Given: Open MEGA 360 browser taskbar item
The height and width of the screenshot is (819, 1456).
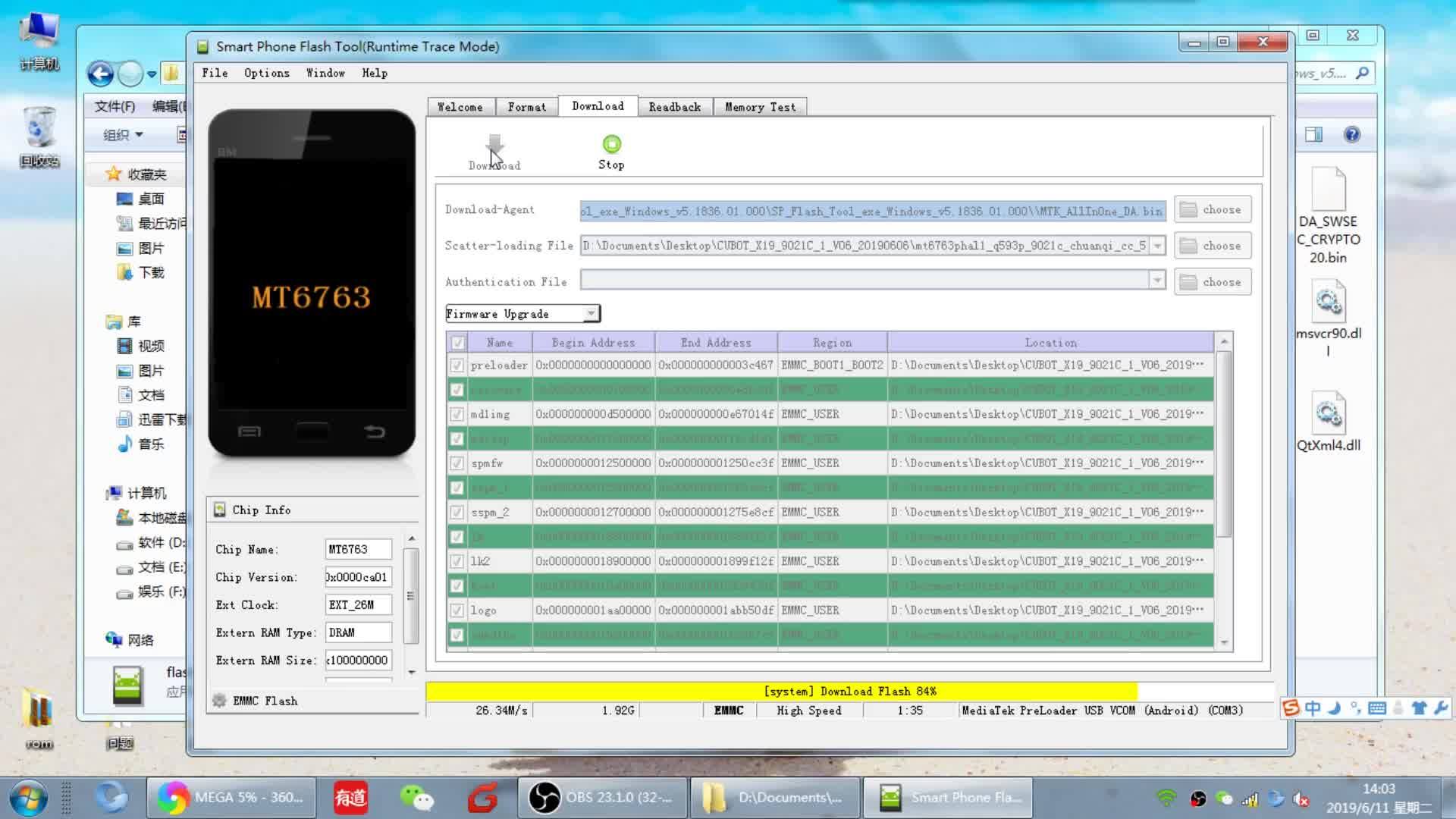Looking at the screenshot, I should [231, 798].
